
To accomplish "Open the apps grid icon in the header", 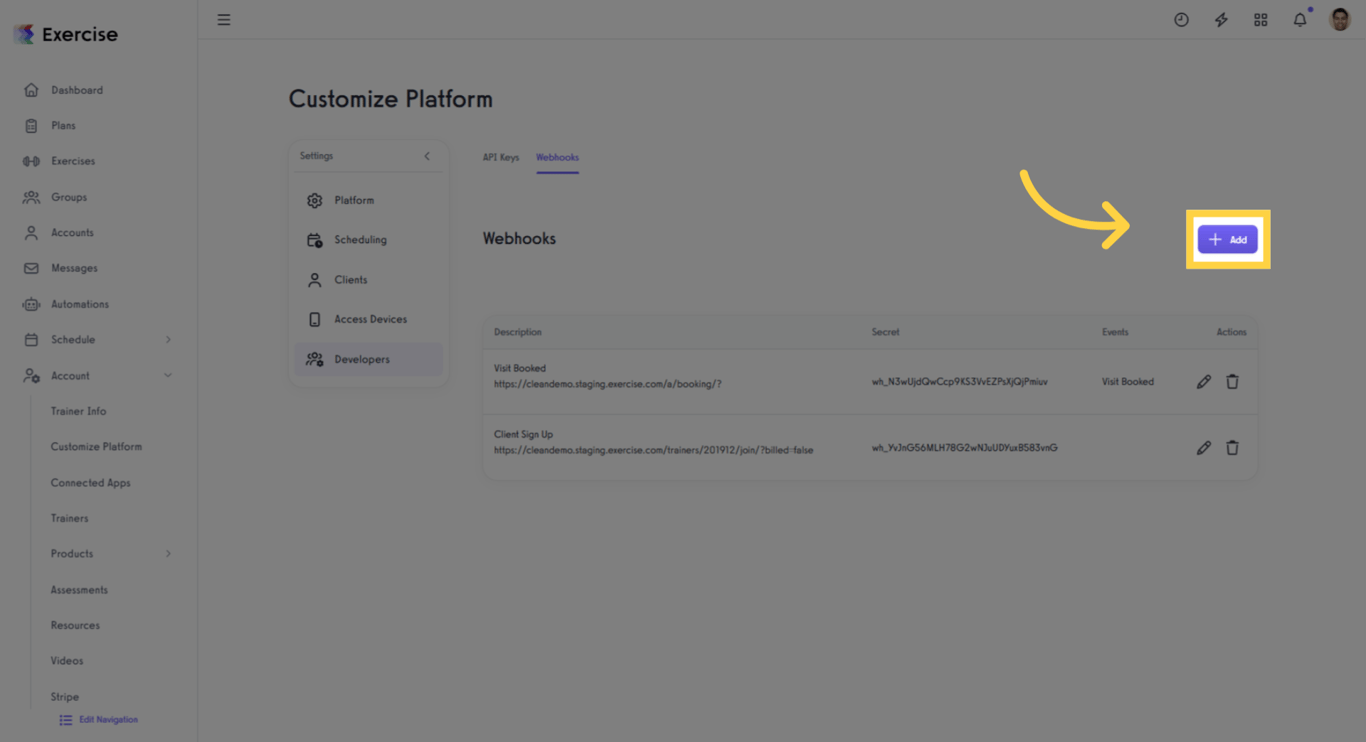I will 1260,19.
